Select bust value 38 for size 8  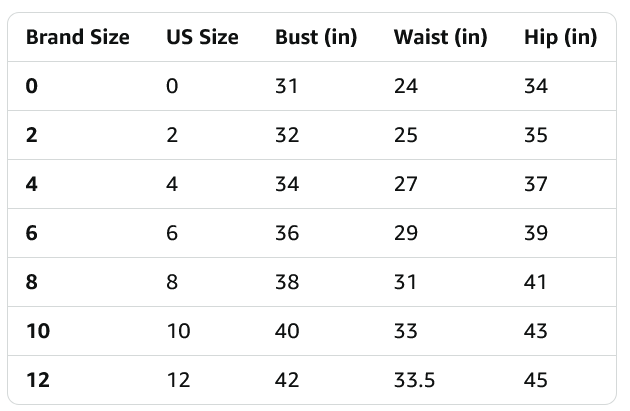click(x=287, y=282)
